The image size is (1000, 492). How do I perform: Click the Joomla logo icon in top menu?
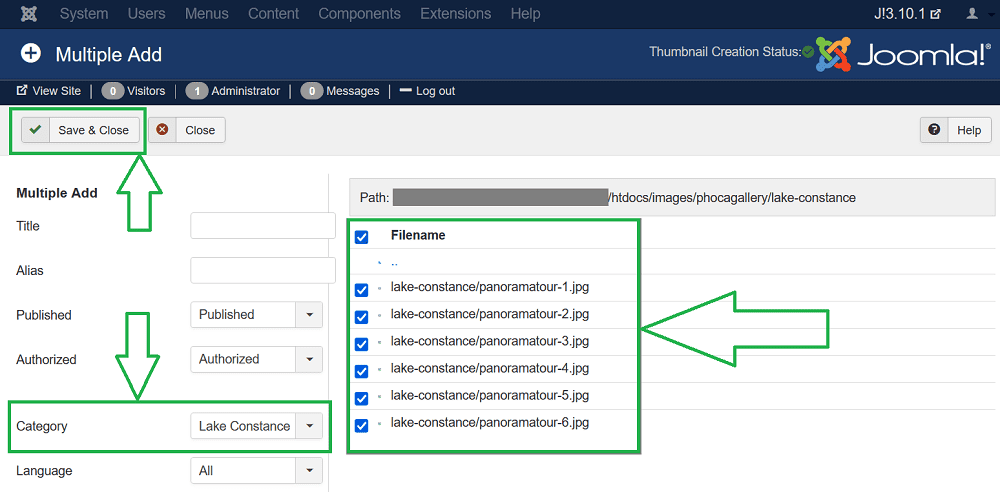point(29,14)
